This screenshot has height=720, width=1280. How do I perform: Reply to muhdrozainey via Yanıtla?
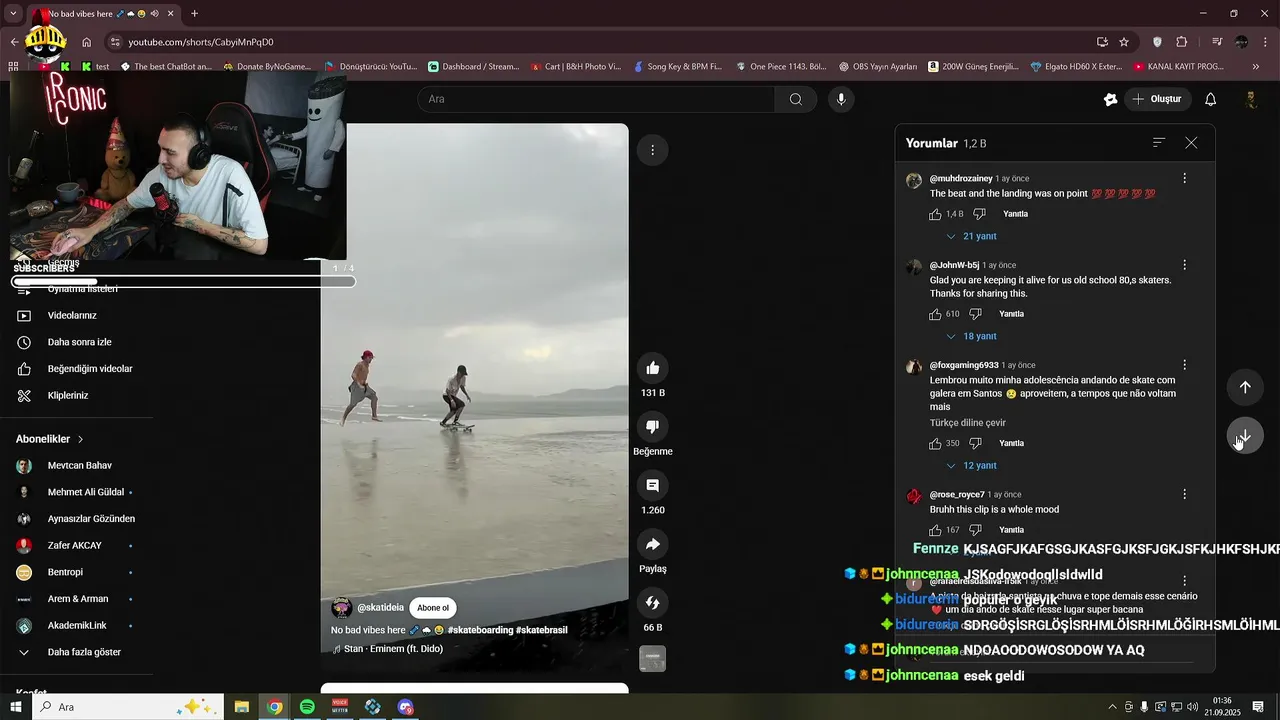coord(1015,214)
